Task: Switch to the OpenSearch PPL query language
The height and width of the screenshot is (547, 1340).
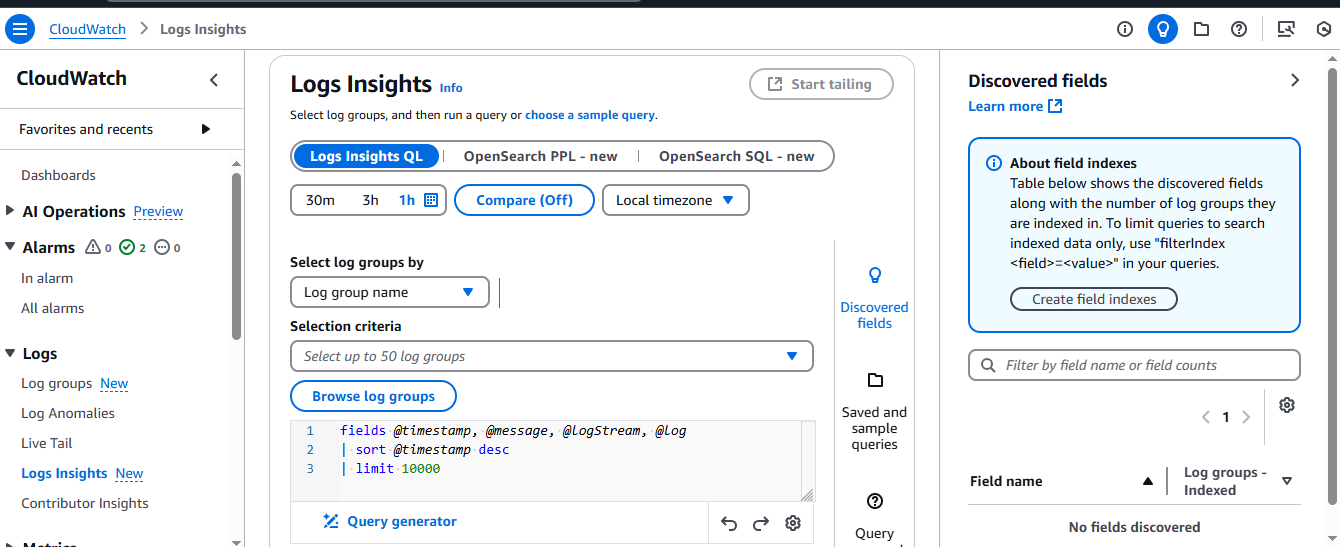Action: point(540,156)
